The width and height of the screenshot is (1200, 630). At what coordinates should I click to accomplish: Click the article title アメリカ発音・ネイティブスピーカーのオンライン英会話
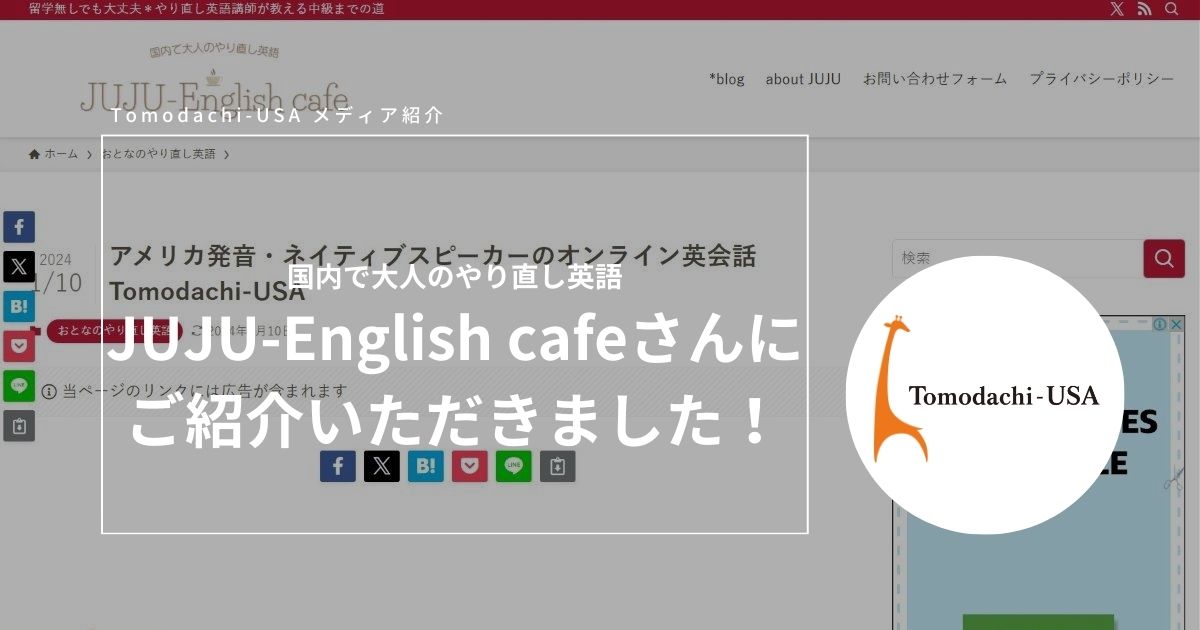click(x=432, y=273)
